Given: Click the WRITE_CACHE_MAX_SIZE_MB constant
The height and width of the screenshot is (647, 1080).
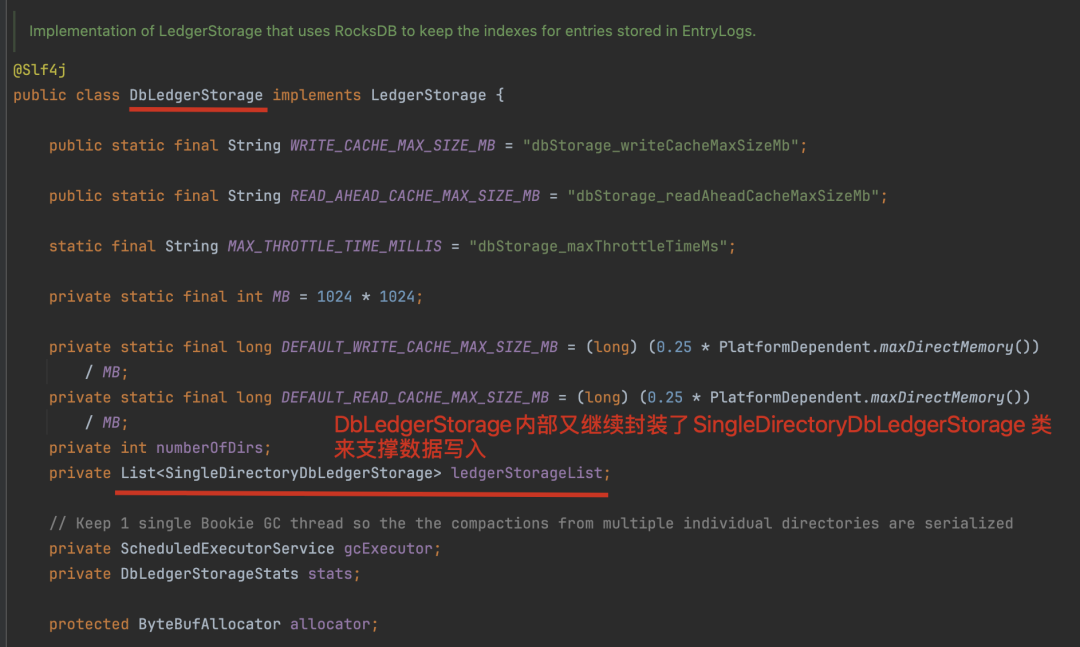Looking at the screenshot, I should coord(392,145).
